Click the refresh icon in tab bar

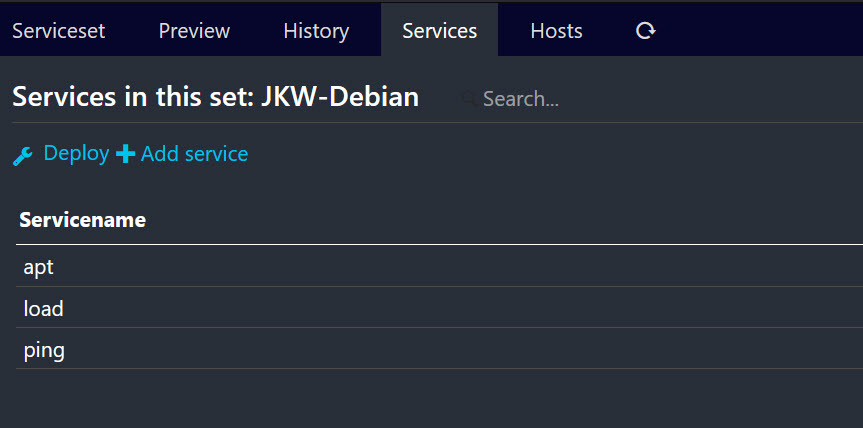point(646,31)
